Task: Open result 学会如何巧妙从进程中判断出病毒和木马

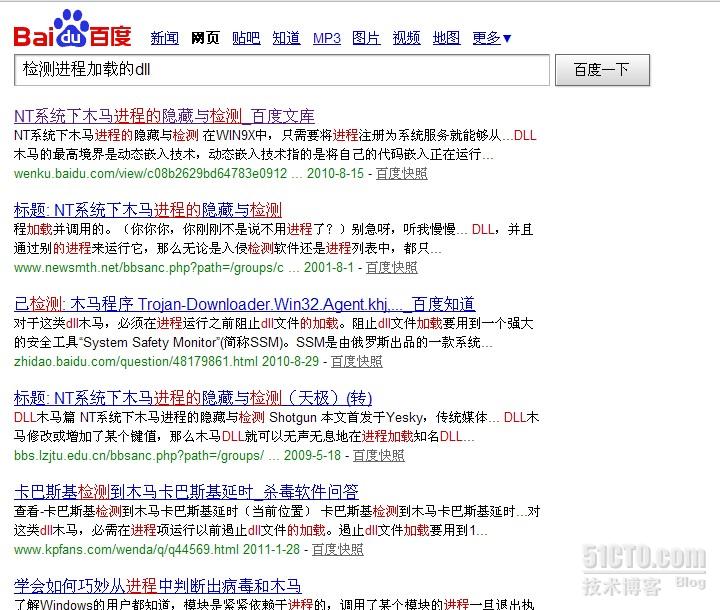Action: click(158, 586)
